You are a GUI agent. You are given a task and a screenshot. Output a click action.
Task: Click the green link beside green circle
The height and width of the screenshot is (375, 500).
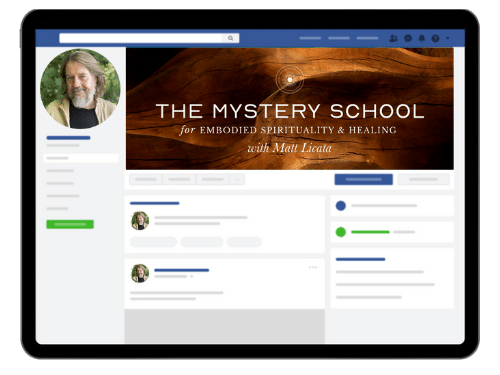coord(370,232)
